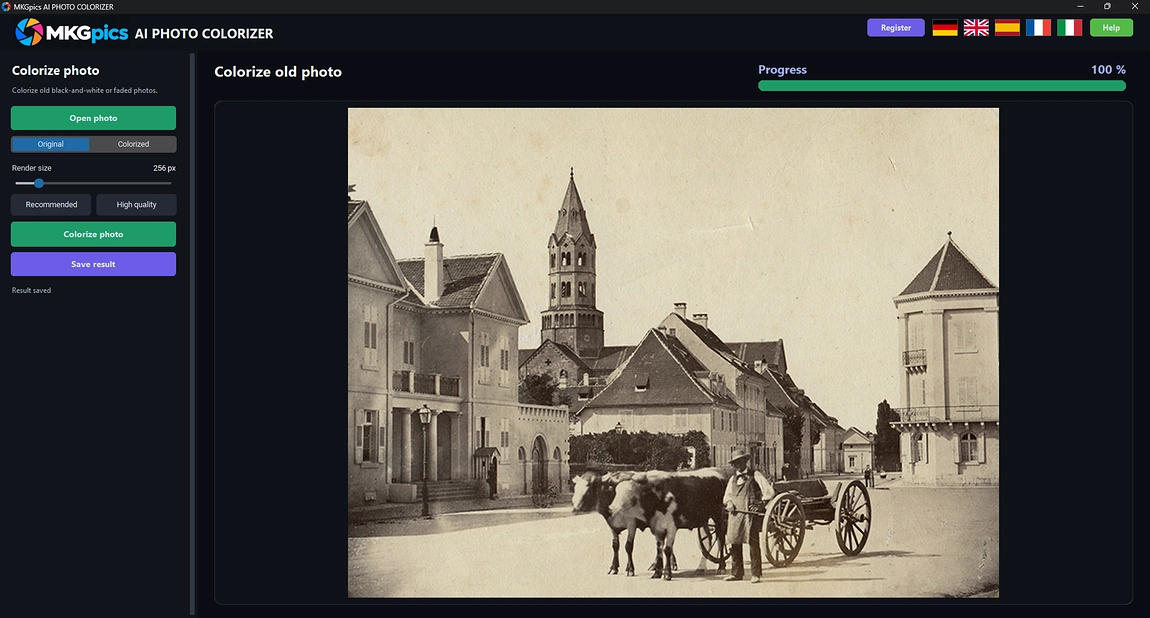
Task: Choose High quality render size
Action: coord(136,205)
